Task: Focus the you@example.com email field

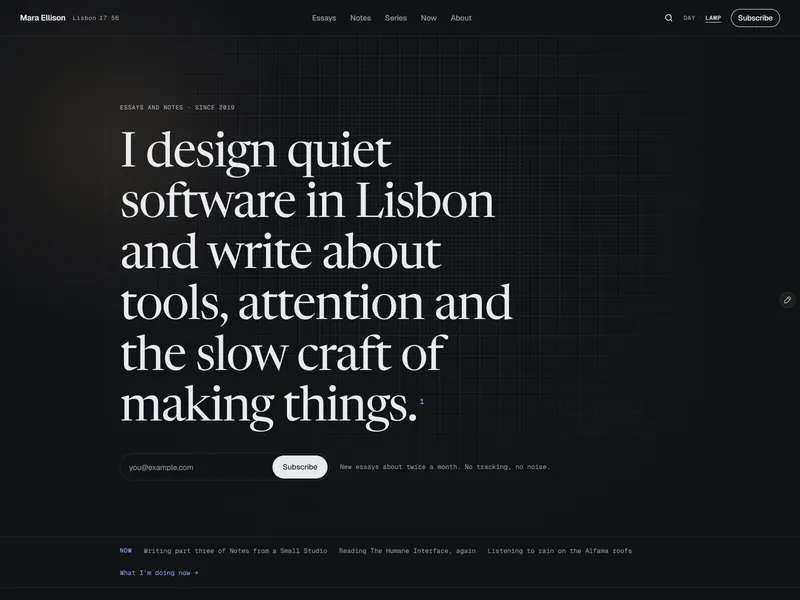Action: pos(196,467)
